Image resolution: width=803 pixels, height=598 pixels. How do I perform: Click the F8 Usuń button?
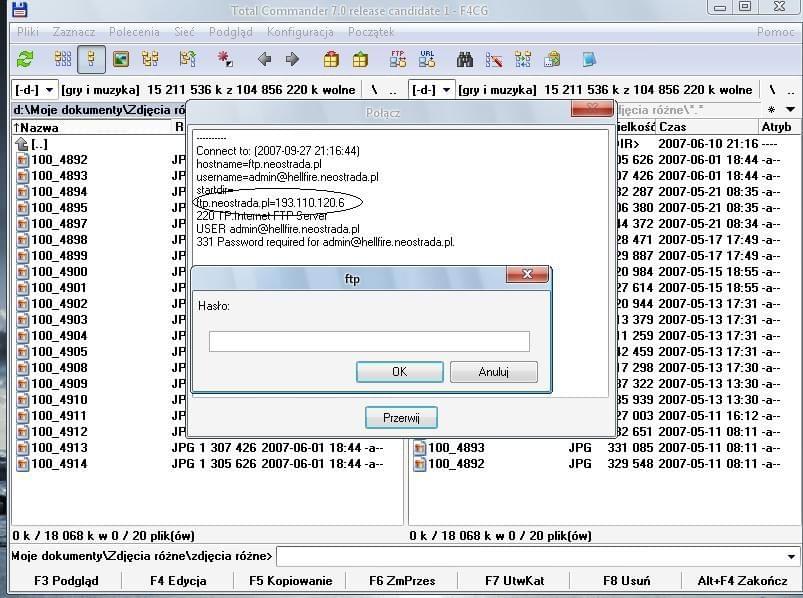pyautogui.click(x=626, y=581)
